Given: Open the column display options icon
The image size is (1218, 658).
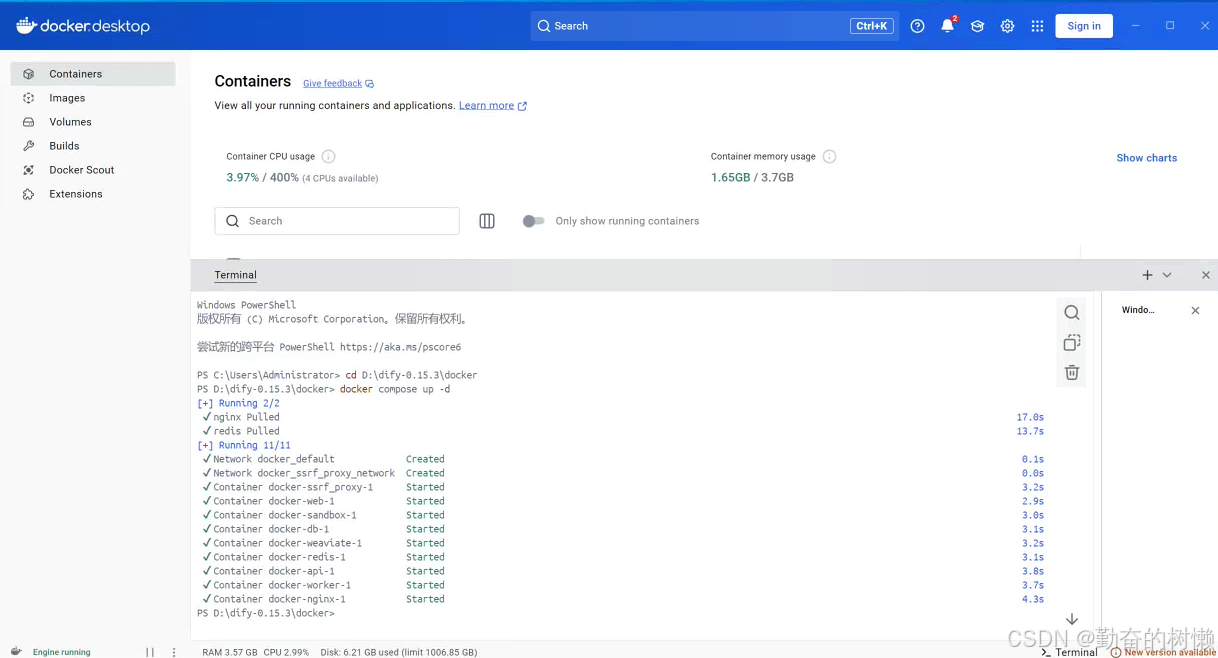Looking at the screenshot, I should tap(487, 221).
